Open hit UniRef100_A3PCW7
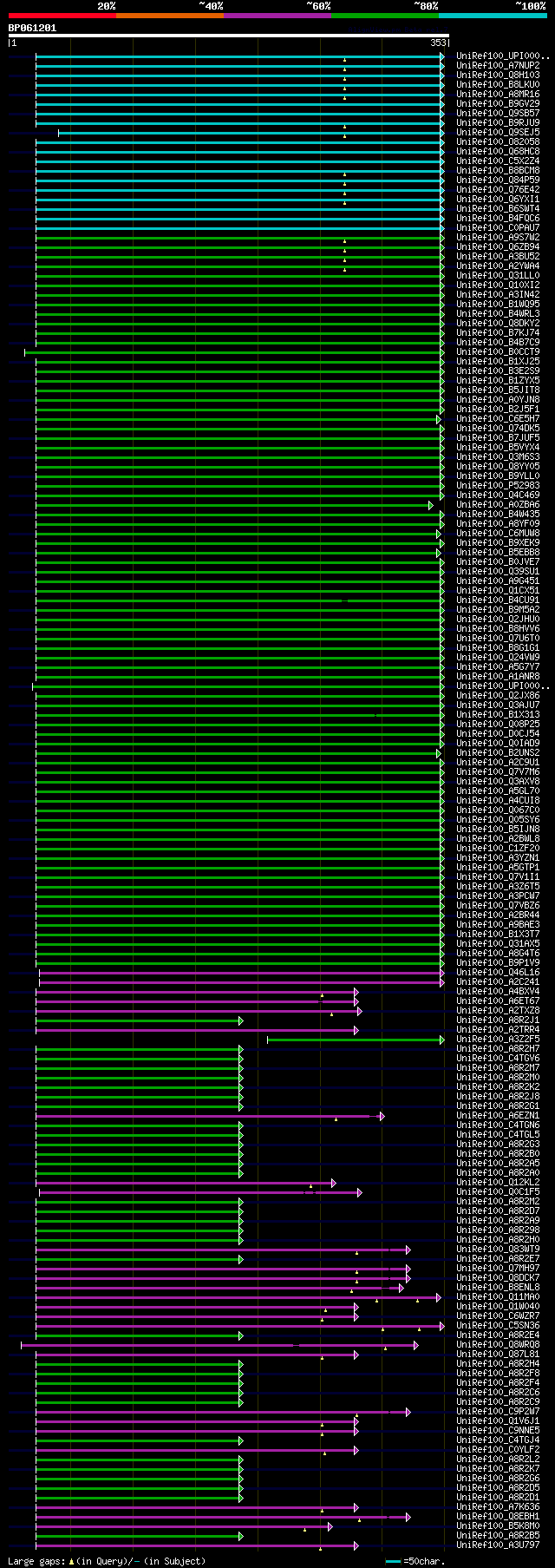Screen dimensions: 555x1568 click(x=498, y=896)
